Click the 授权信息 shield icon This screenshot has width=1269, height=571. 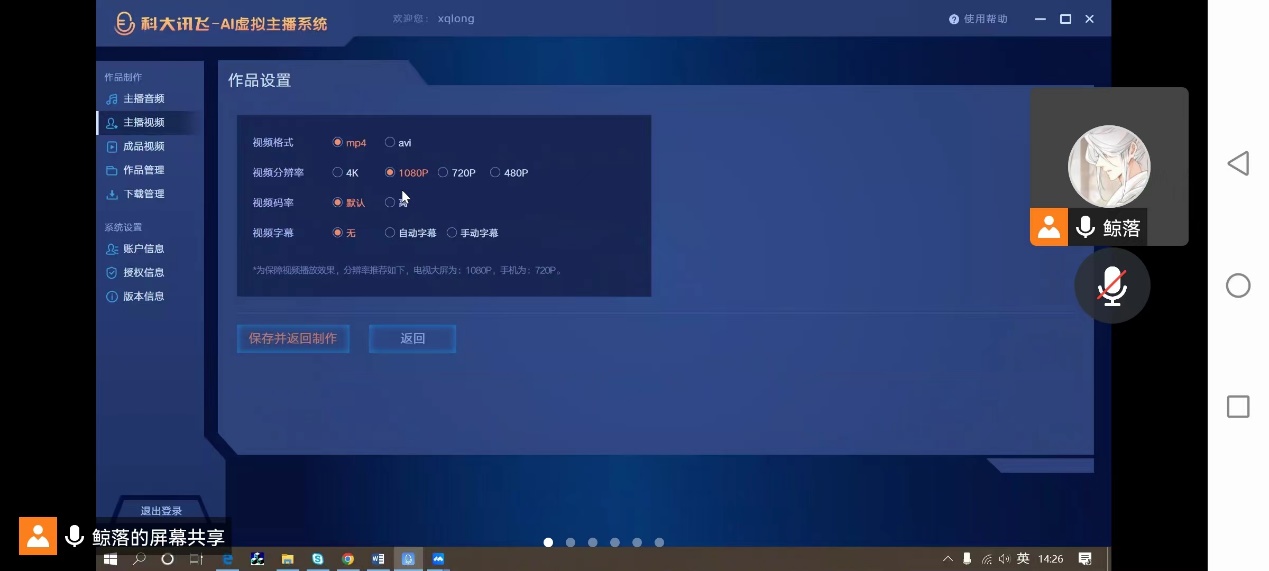coord(112,273)
